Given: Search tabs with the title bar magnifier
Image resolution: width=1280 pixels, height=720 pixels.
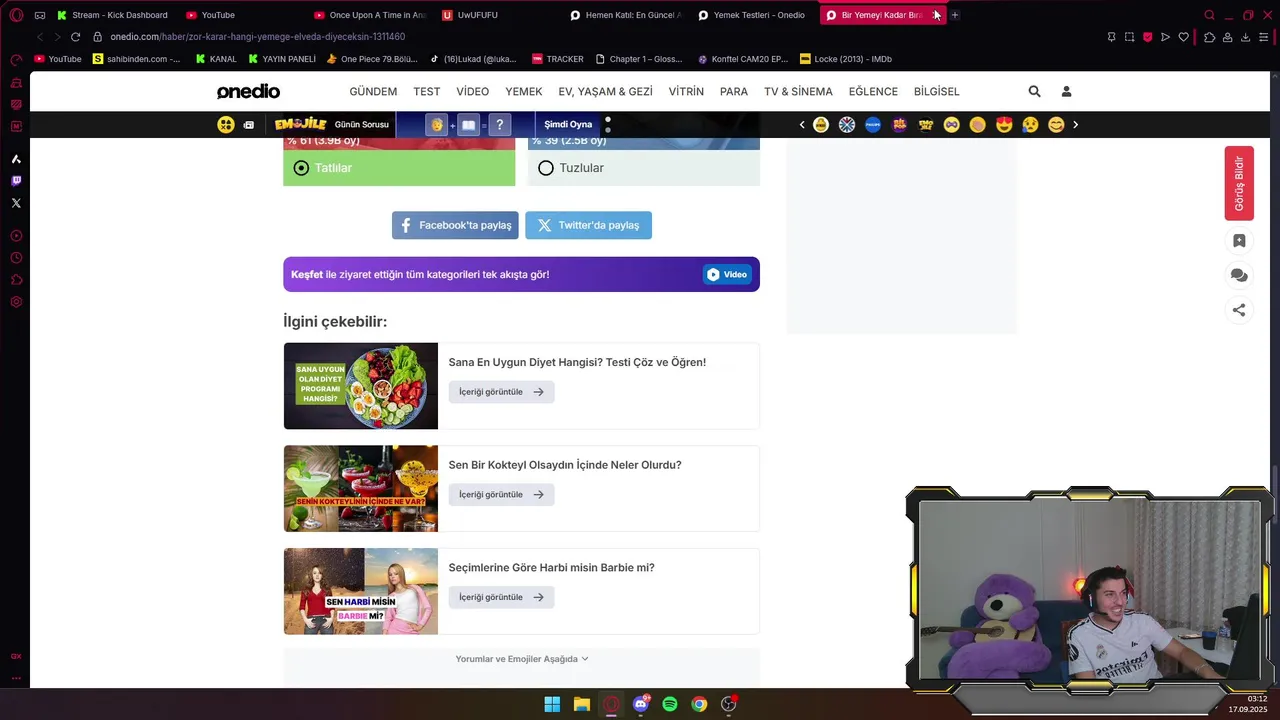Looking at the screenshot, I should click(x=1209, y=15).
